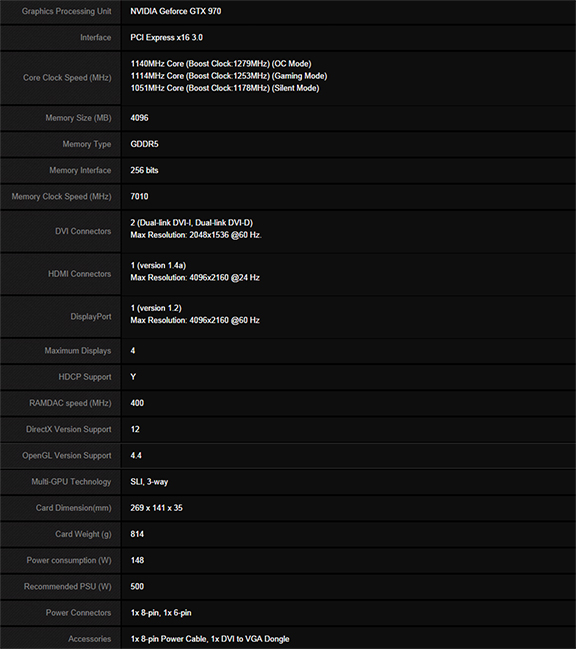The image size is (576, 649).
Task: Click the Dual-link DVI-I connectors line
Action: (x=192, y=223)
